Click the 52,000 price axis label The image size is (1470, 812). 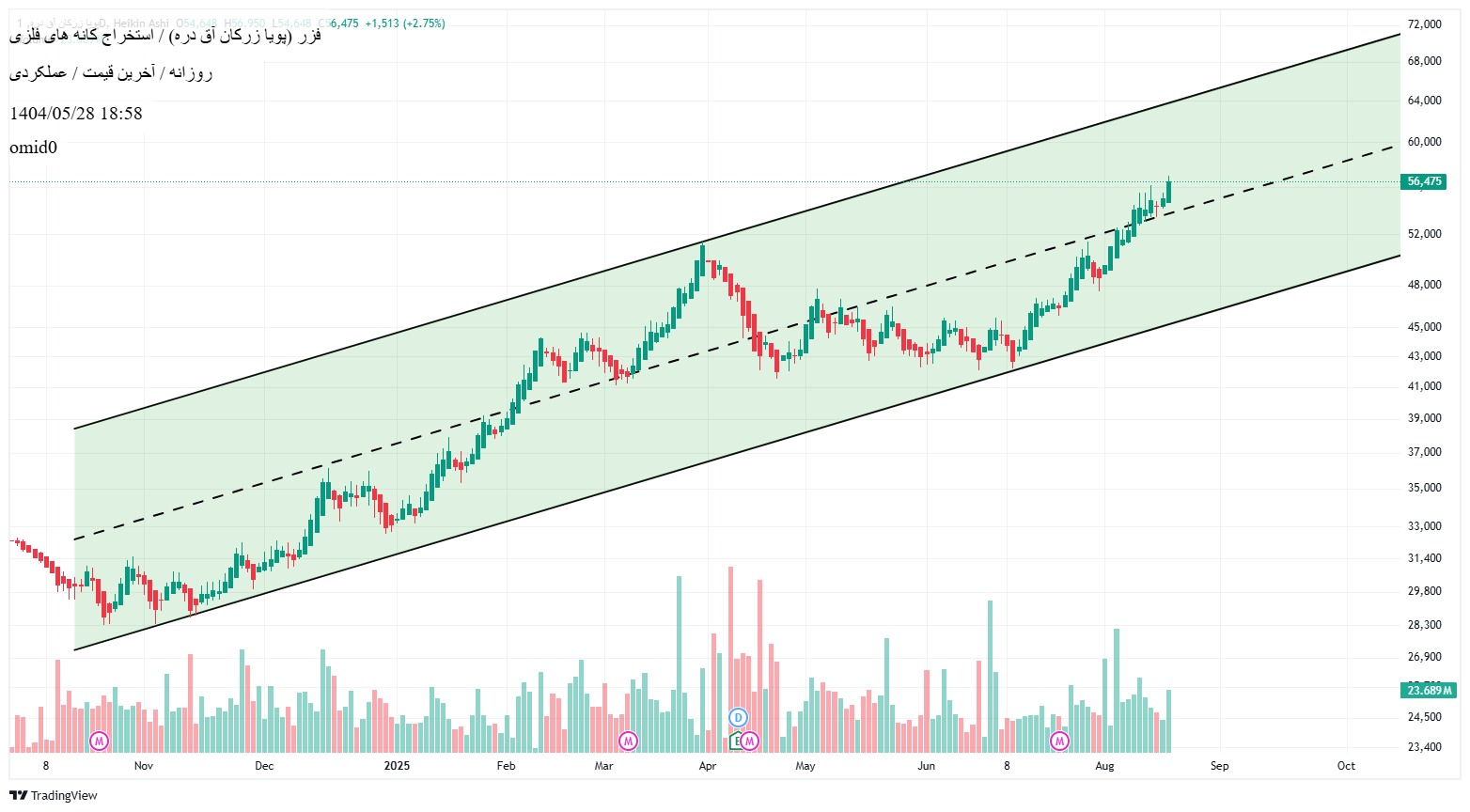(x=1424, y=234)
